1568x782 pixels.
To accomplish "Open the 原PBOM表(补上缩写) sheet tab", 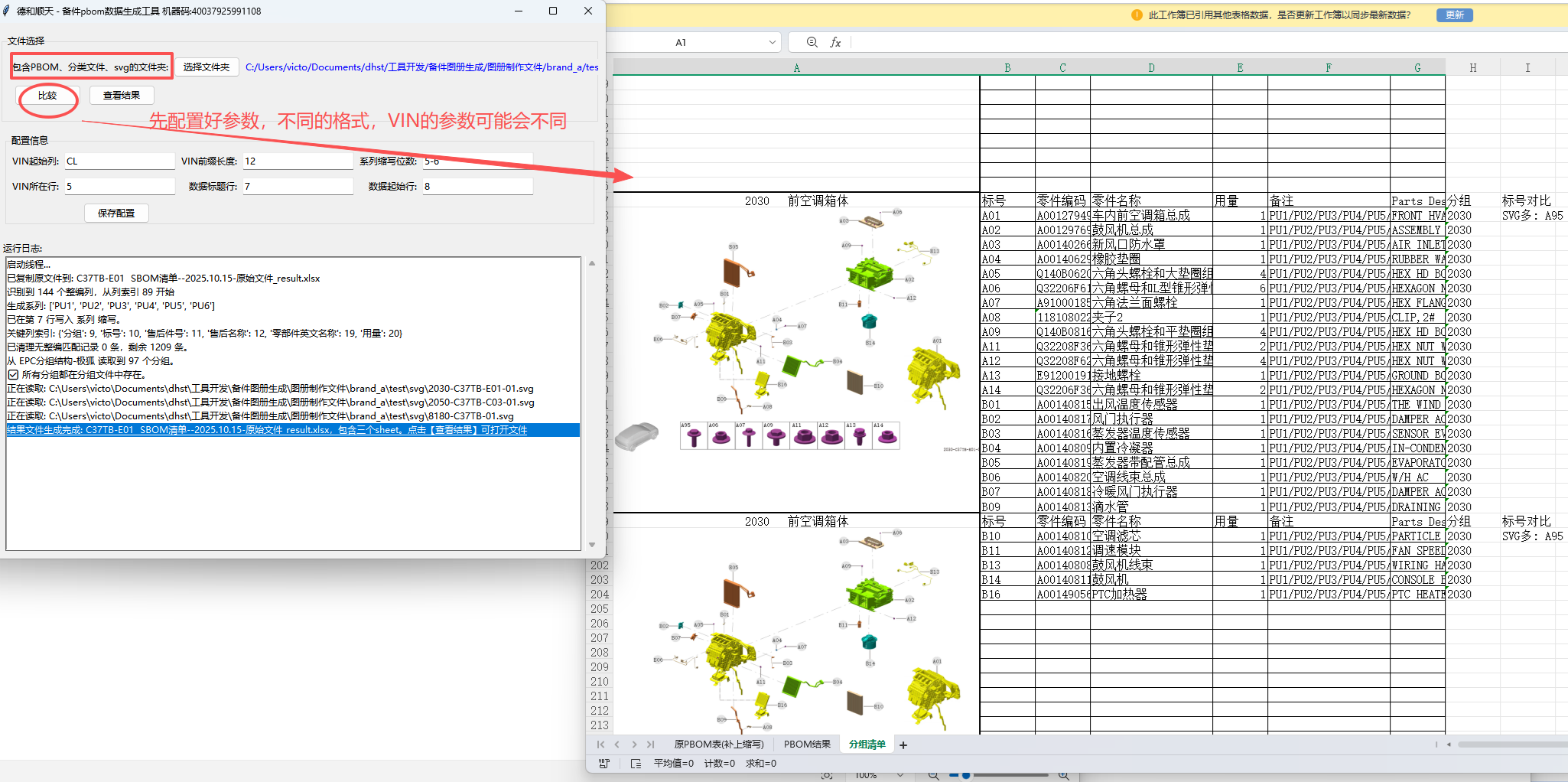I will click(718, 745).
